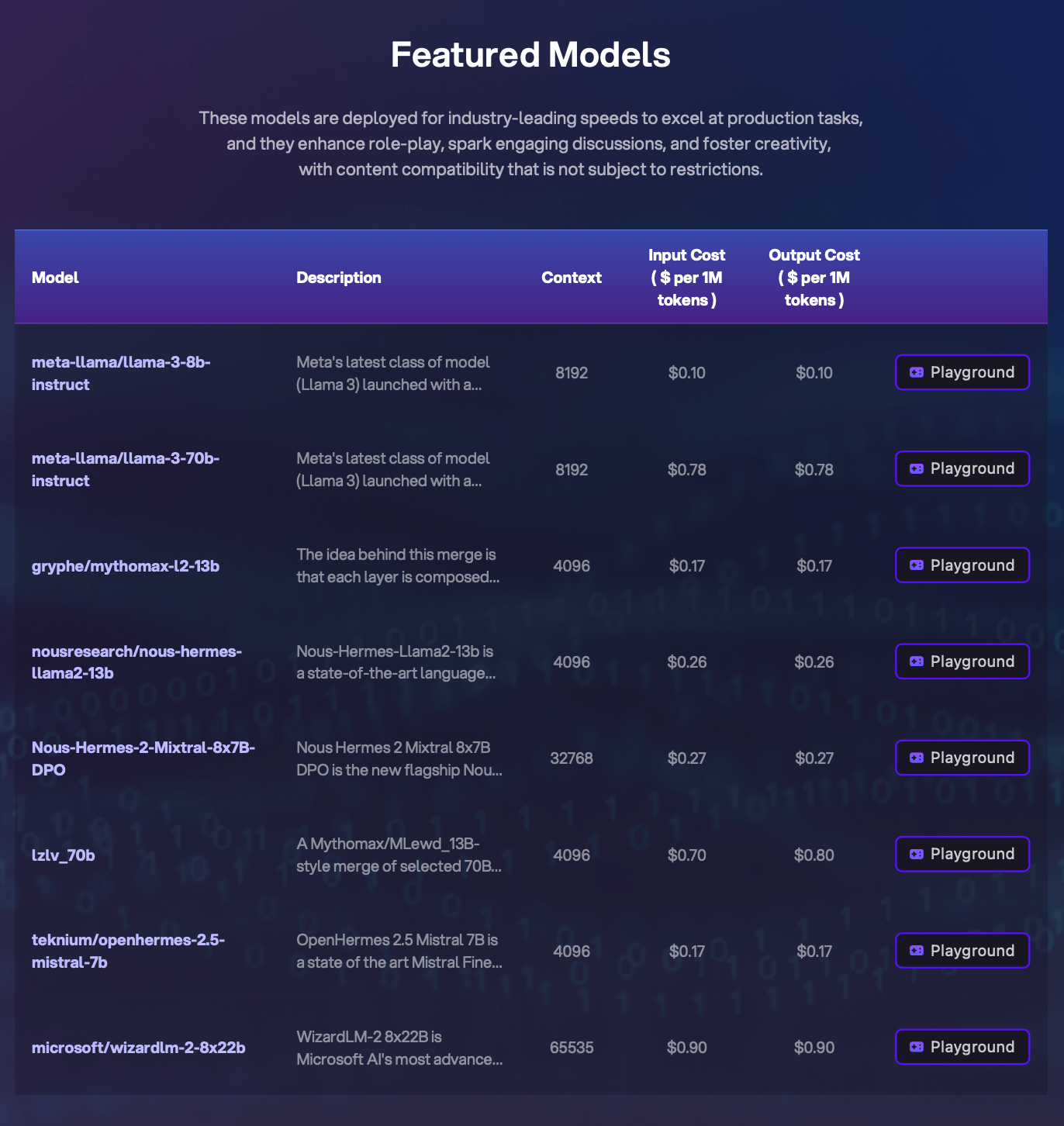Open teknium/openhermes-2.5-mistral-7b link
Screen dimensions: 1064x1126
click(x=128, y=951)
